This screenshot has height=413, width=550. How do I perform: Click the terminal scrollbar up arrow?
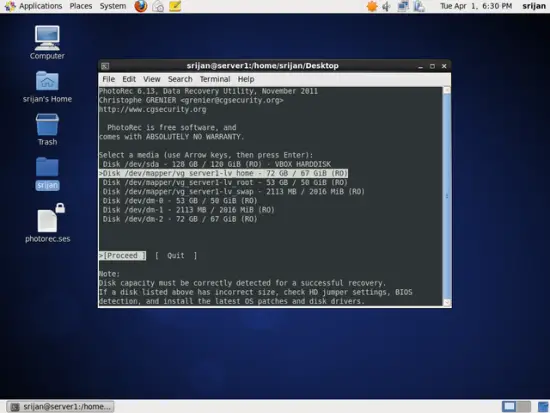click(x=447, y=90)
